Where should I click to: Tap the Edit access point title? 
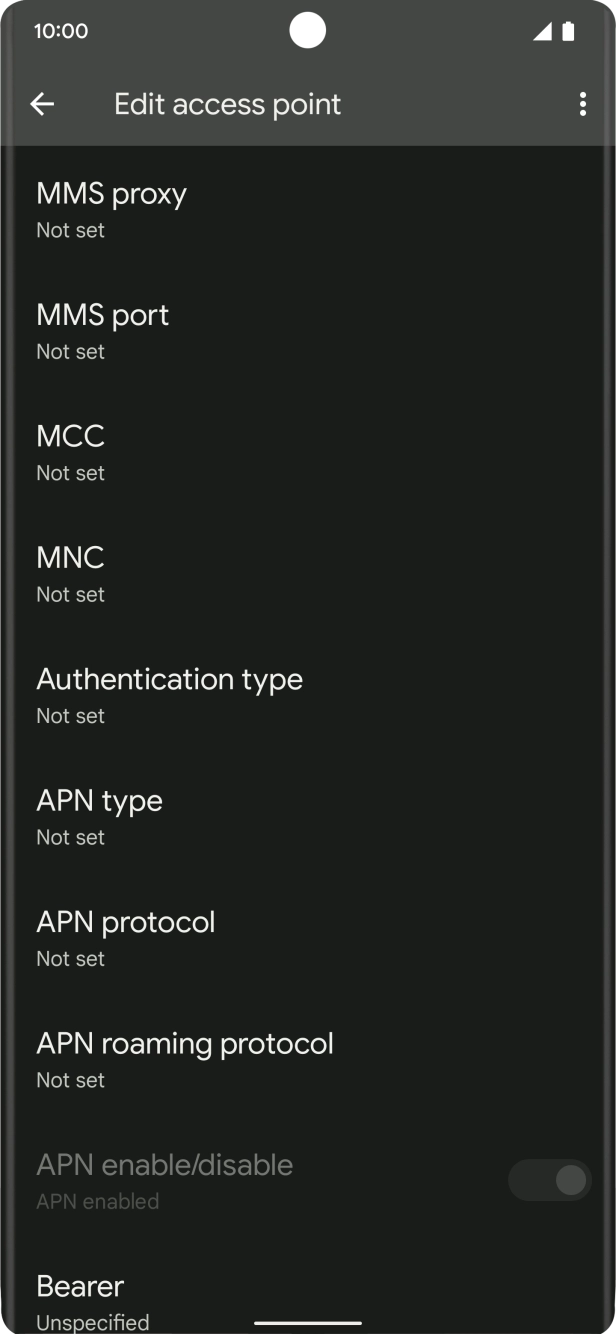coord(227,104)
